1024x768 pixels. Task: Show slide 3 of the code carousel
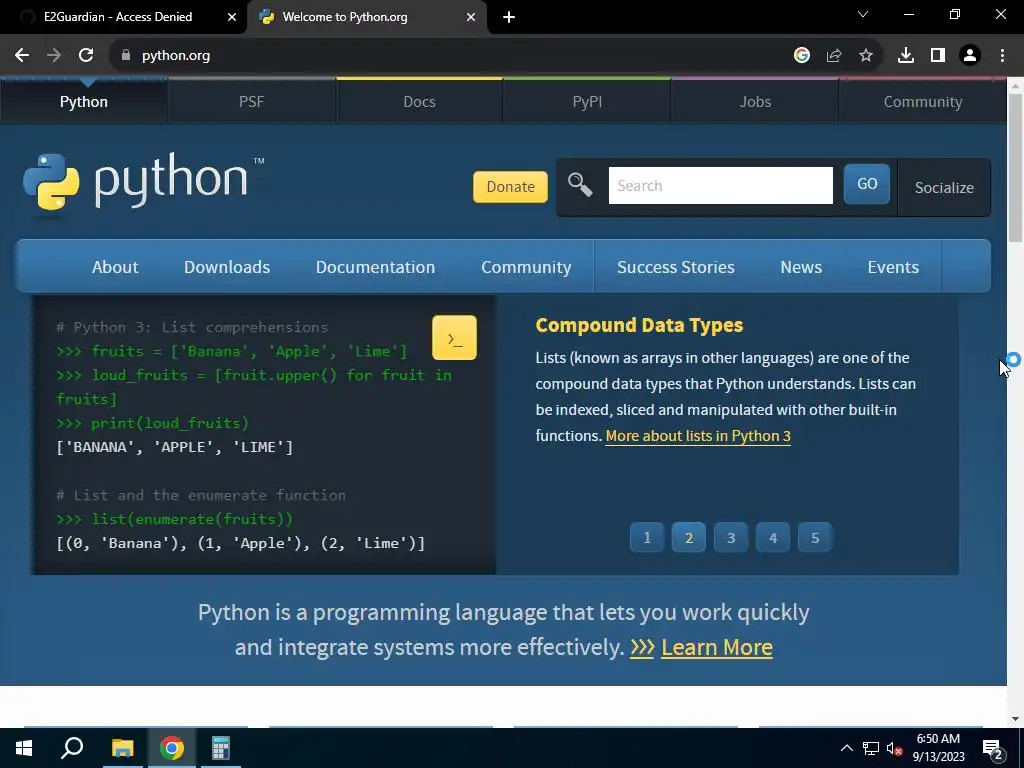[x=731, y=537]
